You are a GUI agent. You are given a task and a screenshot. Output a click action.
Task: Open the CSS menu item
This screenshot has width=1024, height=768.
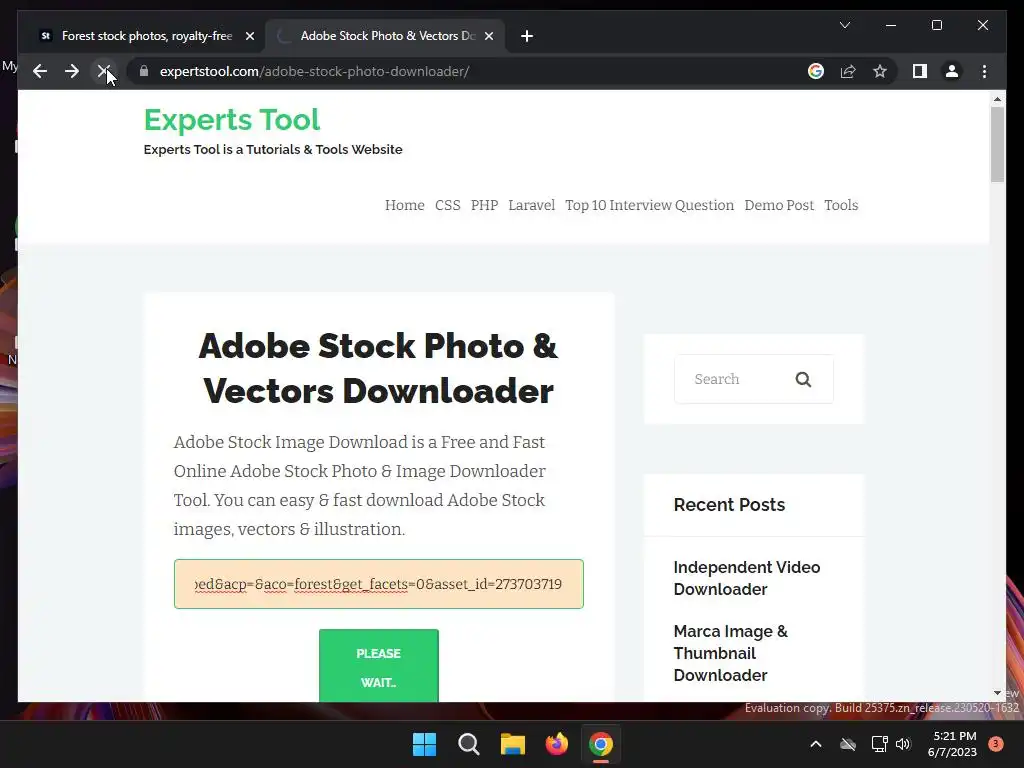point(447,205)
